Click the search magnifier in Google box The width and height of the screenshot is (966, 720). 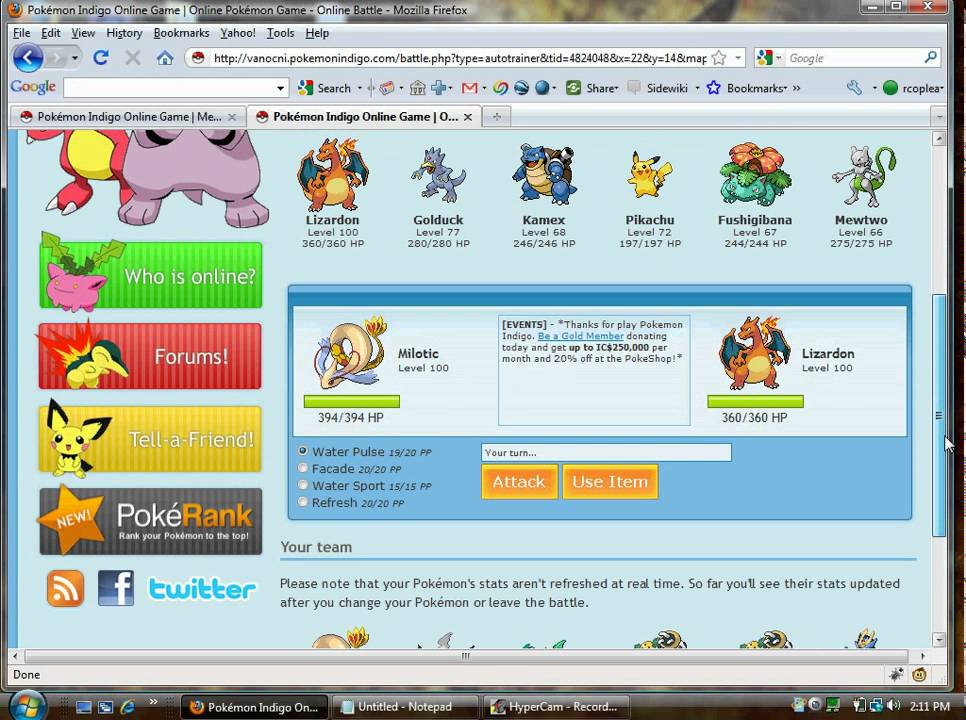931,57
